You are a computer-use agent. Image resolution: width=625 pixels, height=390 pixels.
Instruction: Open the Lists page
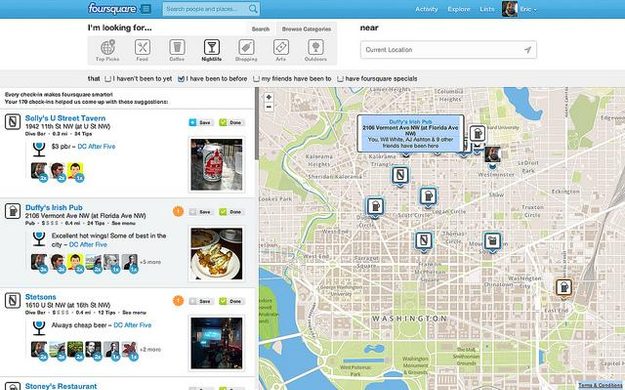pyautogui.click(x=487, y=9)
